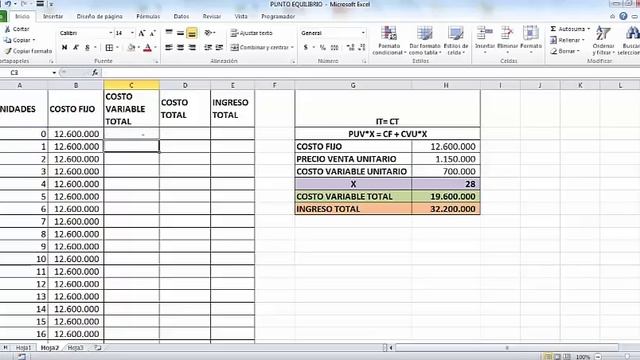This screenshot has height=360, width=640.
Task: Click Combinar y centrar button
Action: click(260, 48)
